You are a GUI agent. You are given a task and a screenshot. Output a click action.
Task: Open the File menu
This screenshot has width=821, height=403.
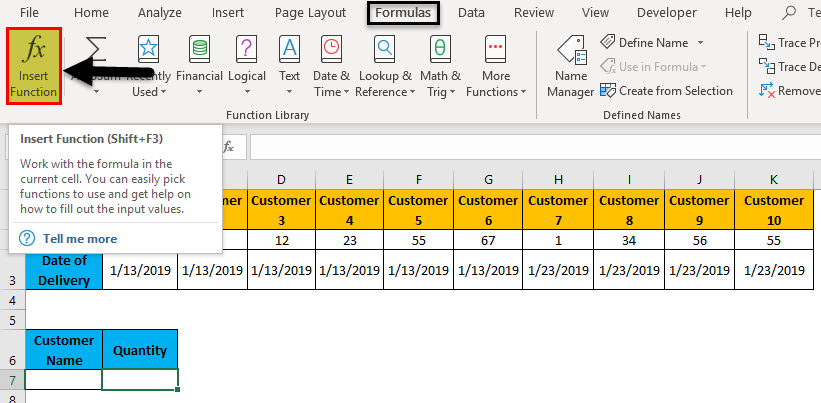click(30, 13)
